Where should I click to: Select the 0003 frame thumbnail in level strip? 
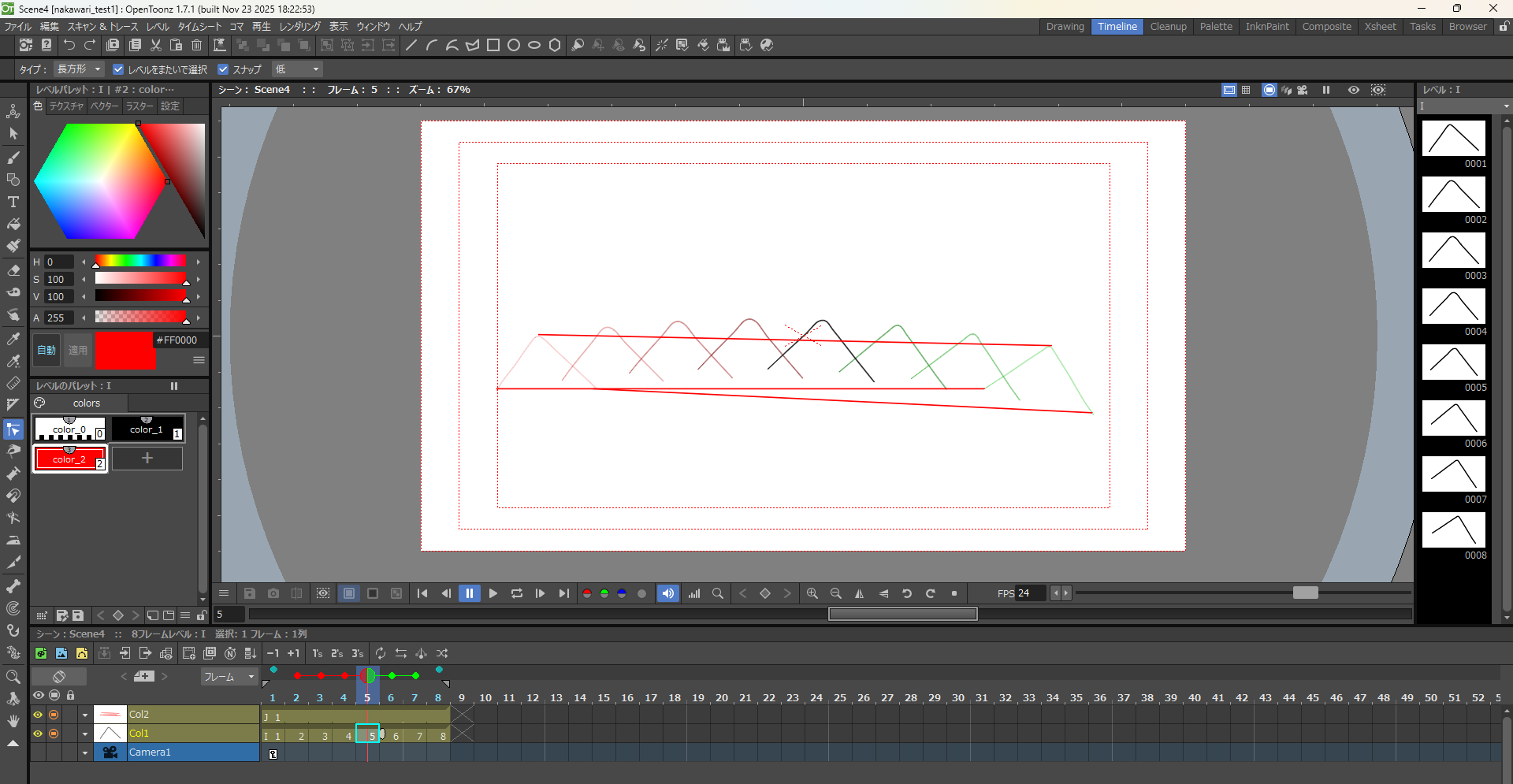coord(1453,251)
